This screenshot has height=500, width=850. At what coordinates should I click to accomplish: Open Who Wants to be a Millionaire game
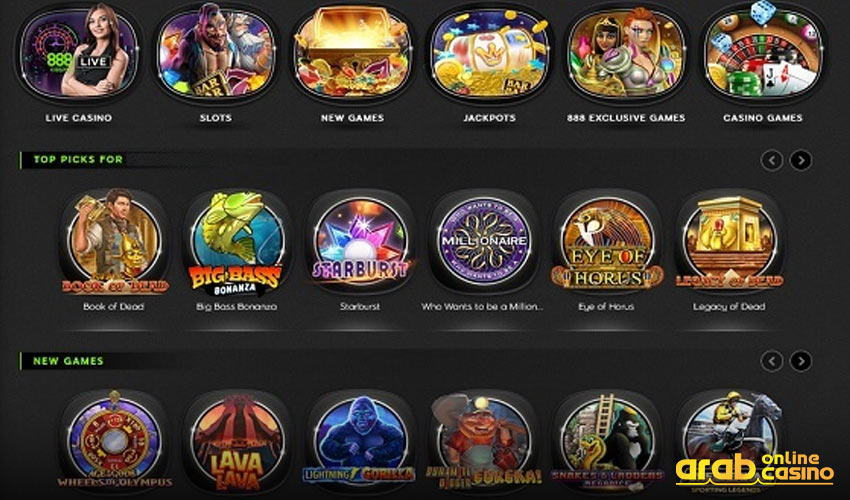point(483,242)
